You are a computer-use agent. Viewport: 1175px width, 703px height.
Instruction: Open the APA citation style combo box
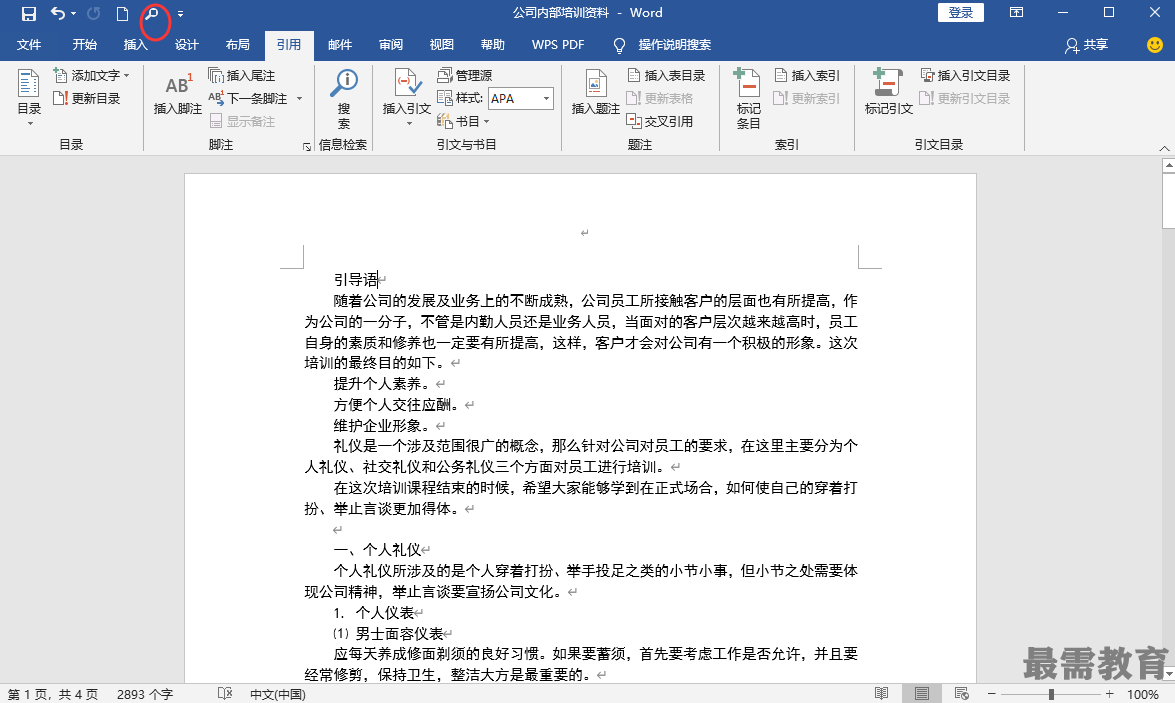coord(521,98)
